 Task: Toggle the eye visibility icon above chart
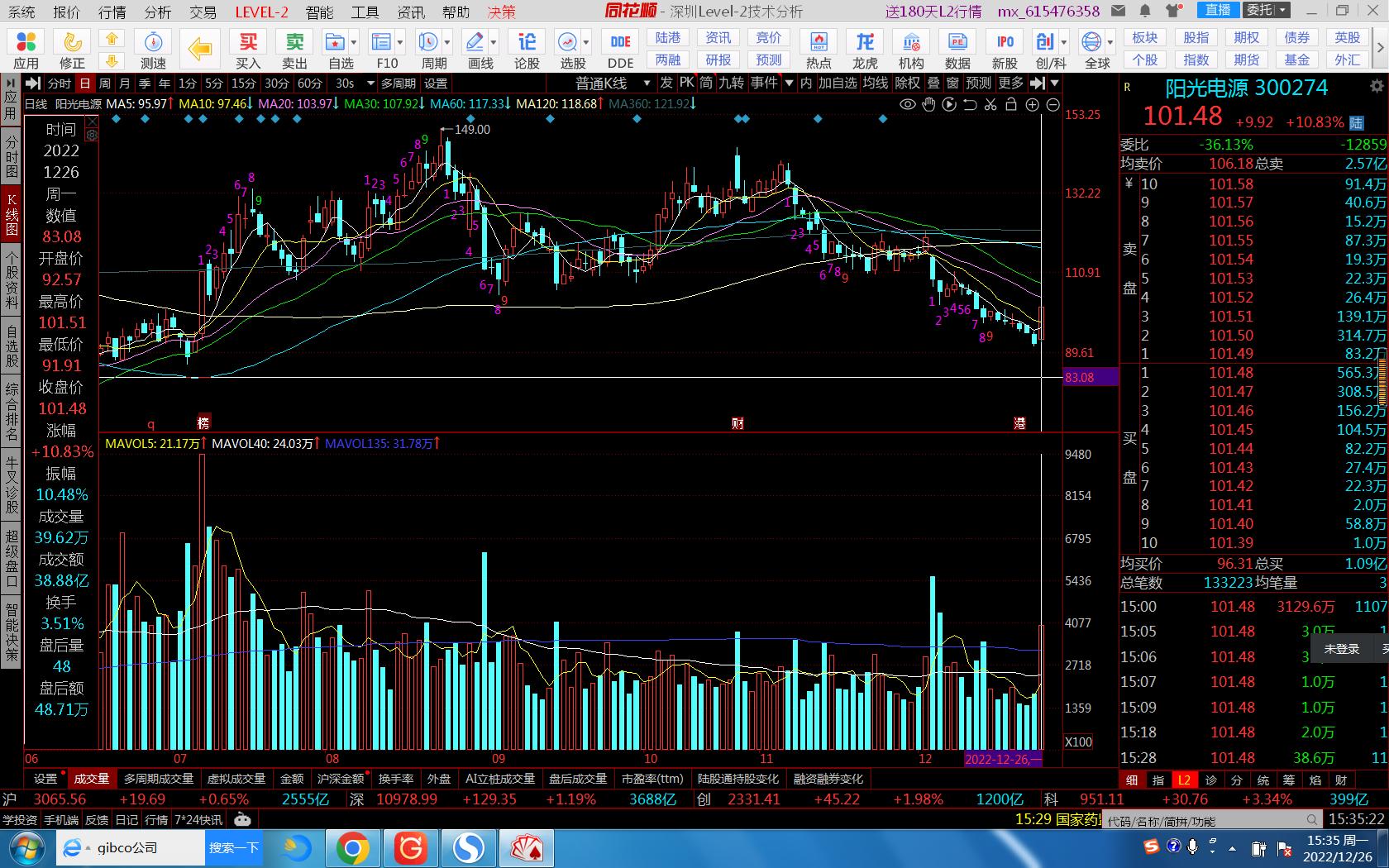coord(908,104)
